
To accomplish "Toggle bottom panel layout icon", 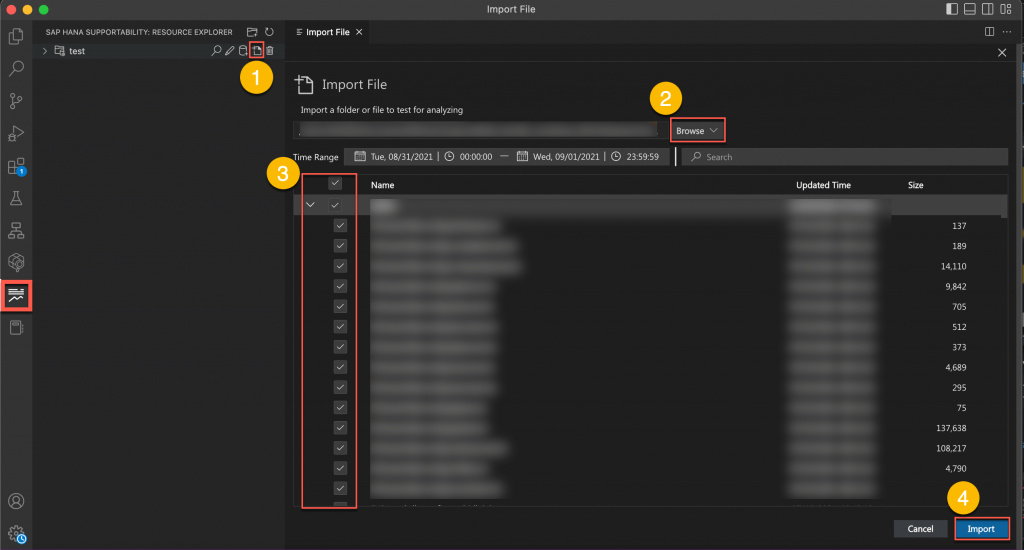I will point(970,9).
